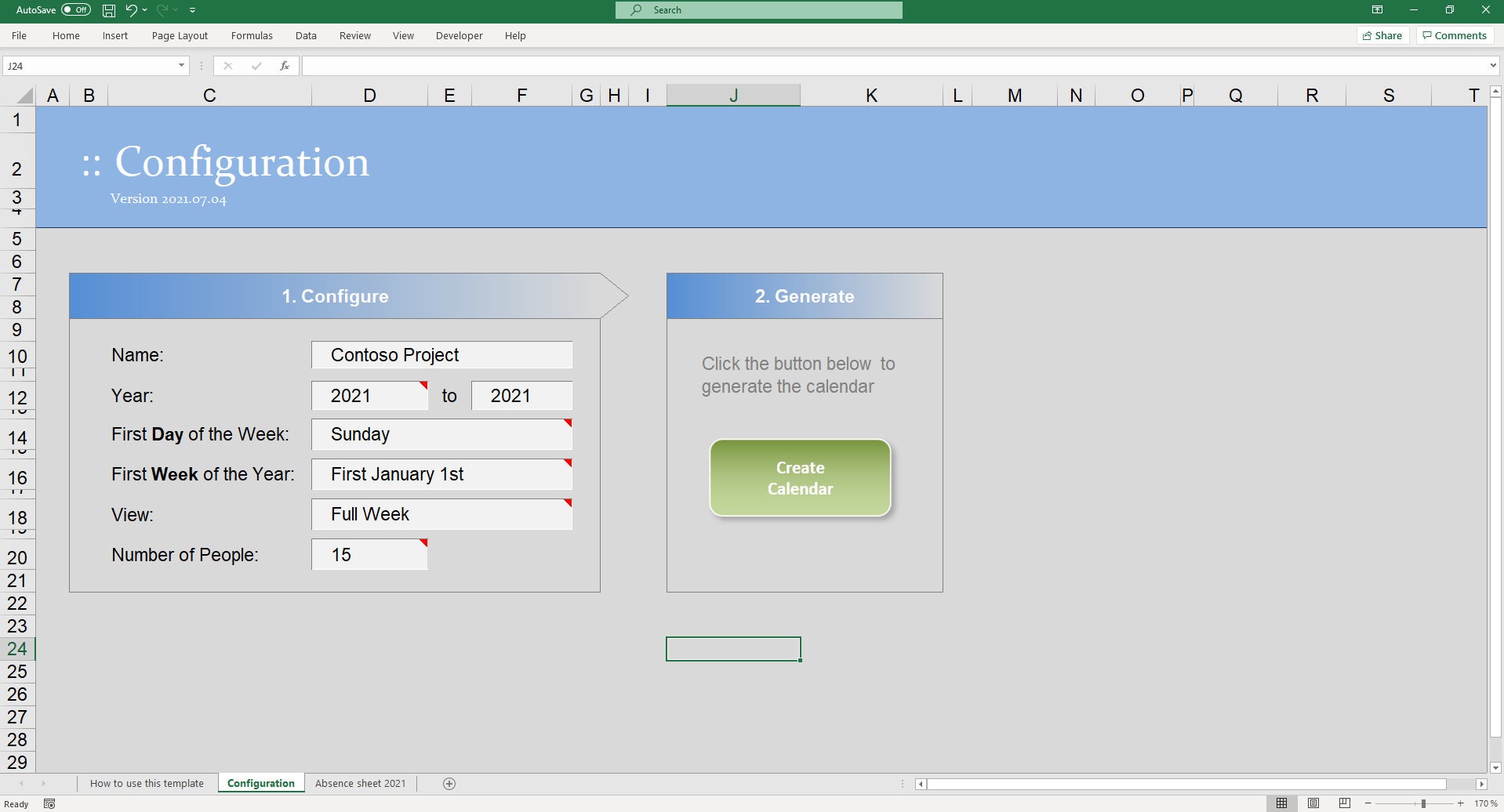Click the Share button

click(1382, 35)
